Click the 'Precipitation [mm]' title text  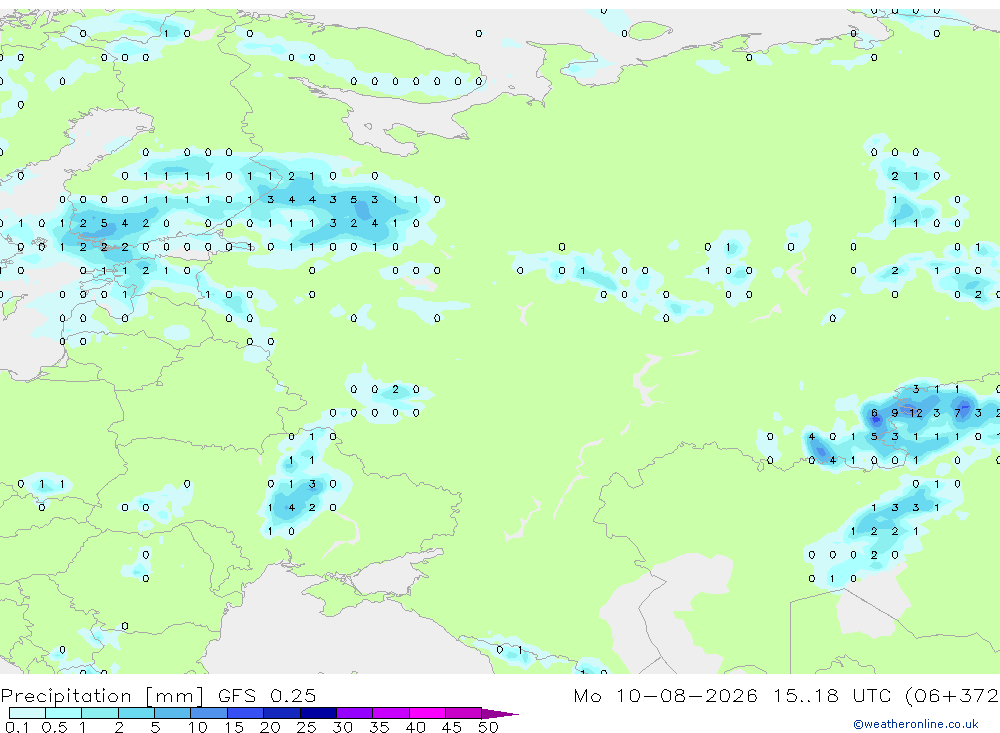pos(102,695)
